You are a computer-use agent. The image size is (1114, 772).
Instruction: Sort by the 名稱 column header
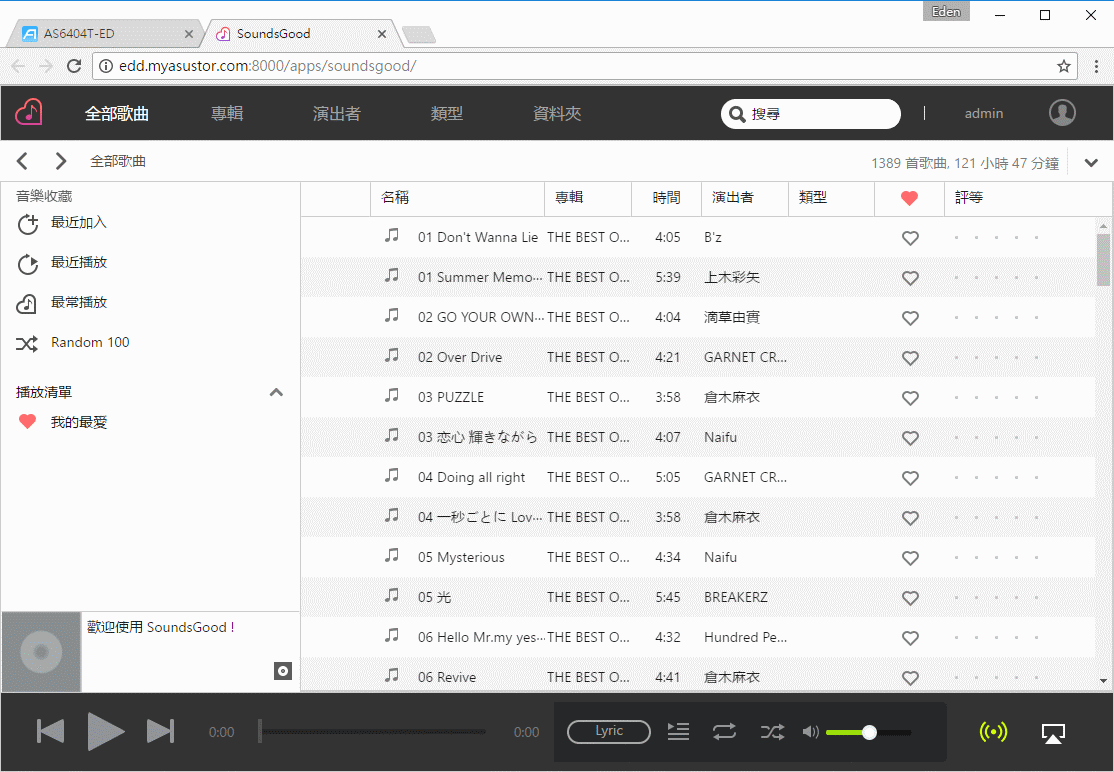(x=458, y=198)
